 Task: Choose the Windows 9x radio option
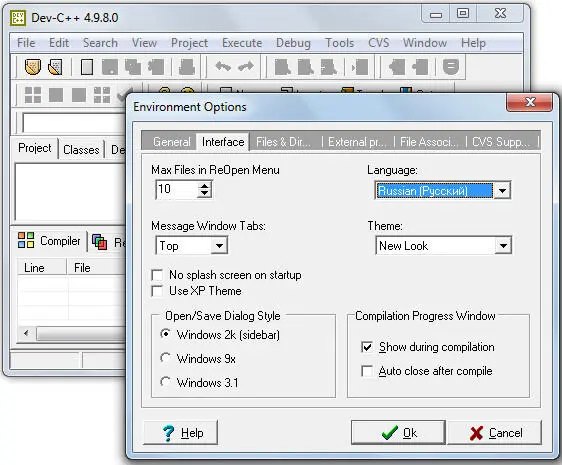(x=165, y=358)
